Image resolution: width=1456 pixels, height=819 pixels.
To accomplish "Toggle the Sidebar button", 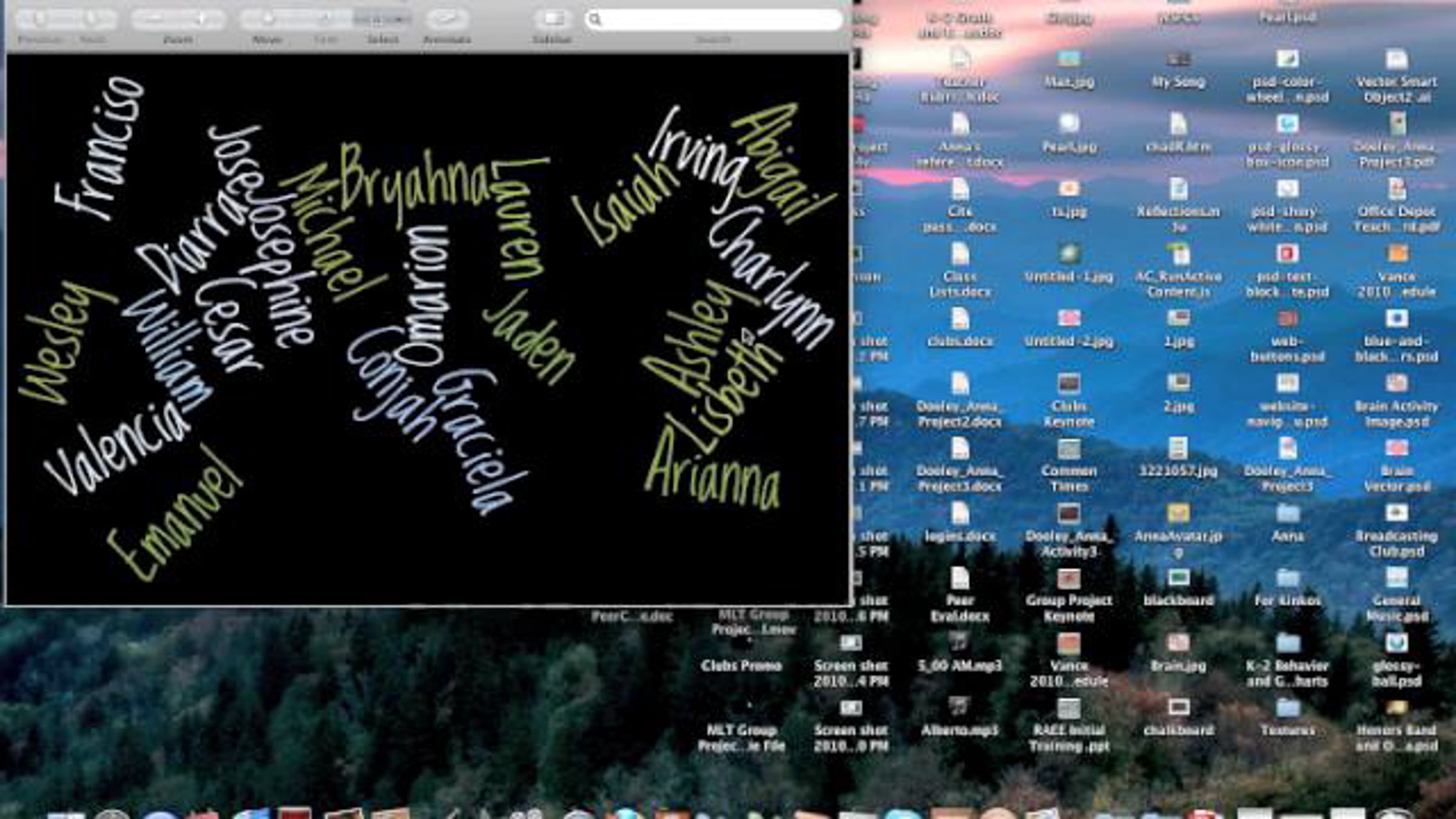I will click(x=552, y=19).
